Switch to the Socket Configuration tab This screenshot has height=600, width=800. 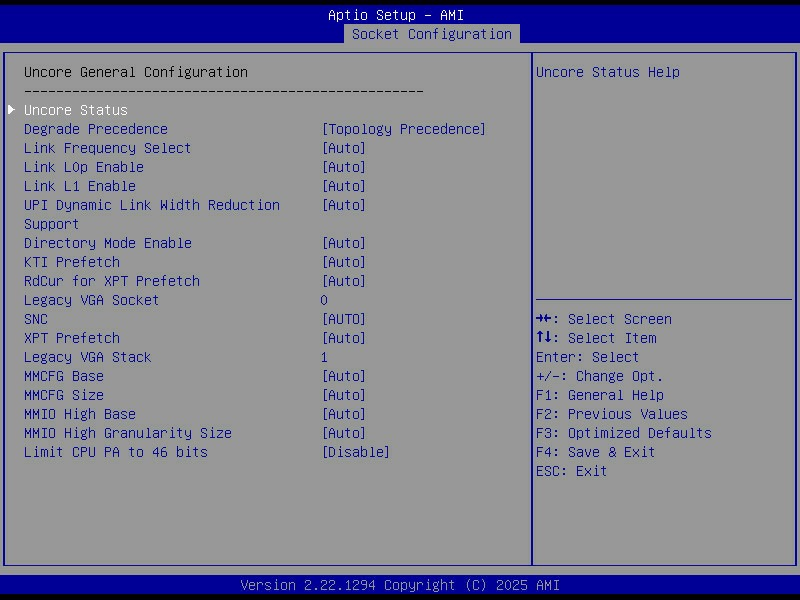coord(431,34)
